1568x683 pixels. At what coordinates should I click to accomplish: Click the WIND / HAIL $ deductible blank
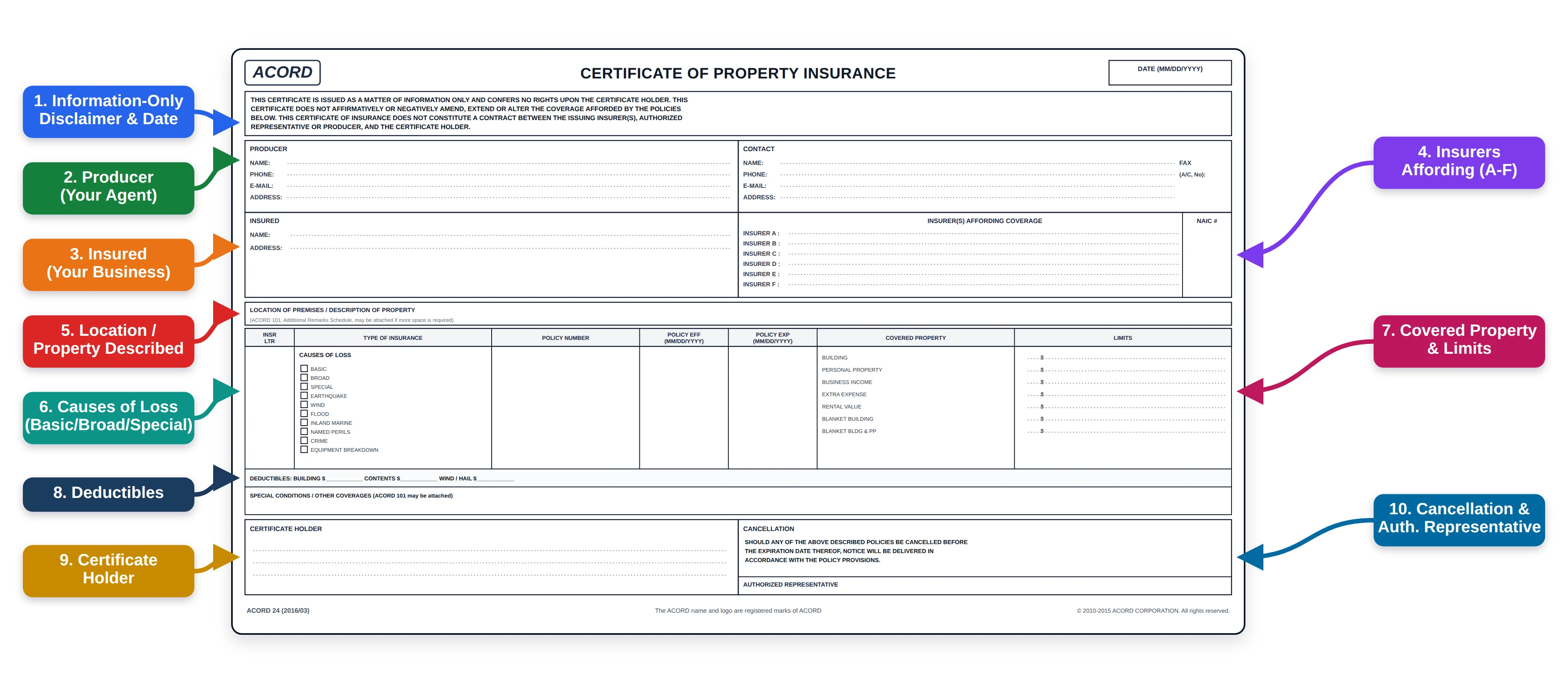(x=495, y=478)
